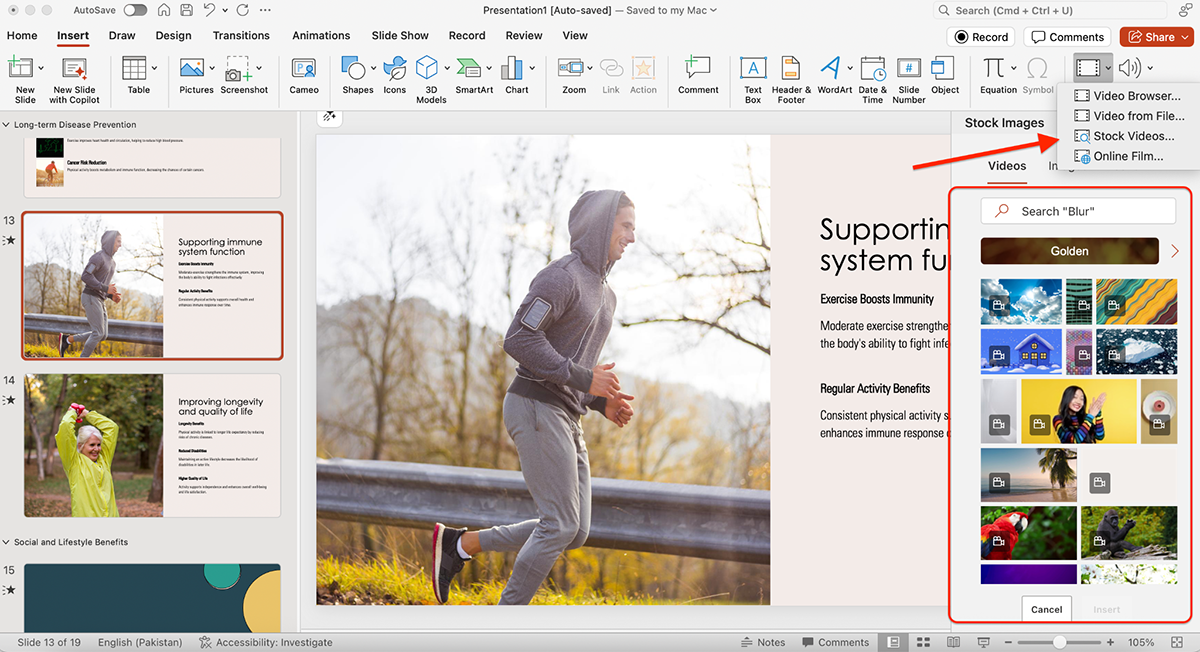Image resolution: width=1200 pixels, height=652 pixels.
Task: Click the Cameo icon in ribbon
Action: click(304, 74)
